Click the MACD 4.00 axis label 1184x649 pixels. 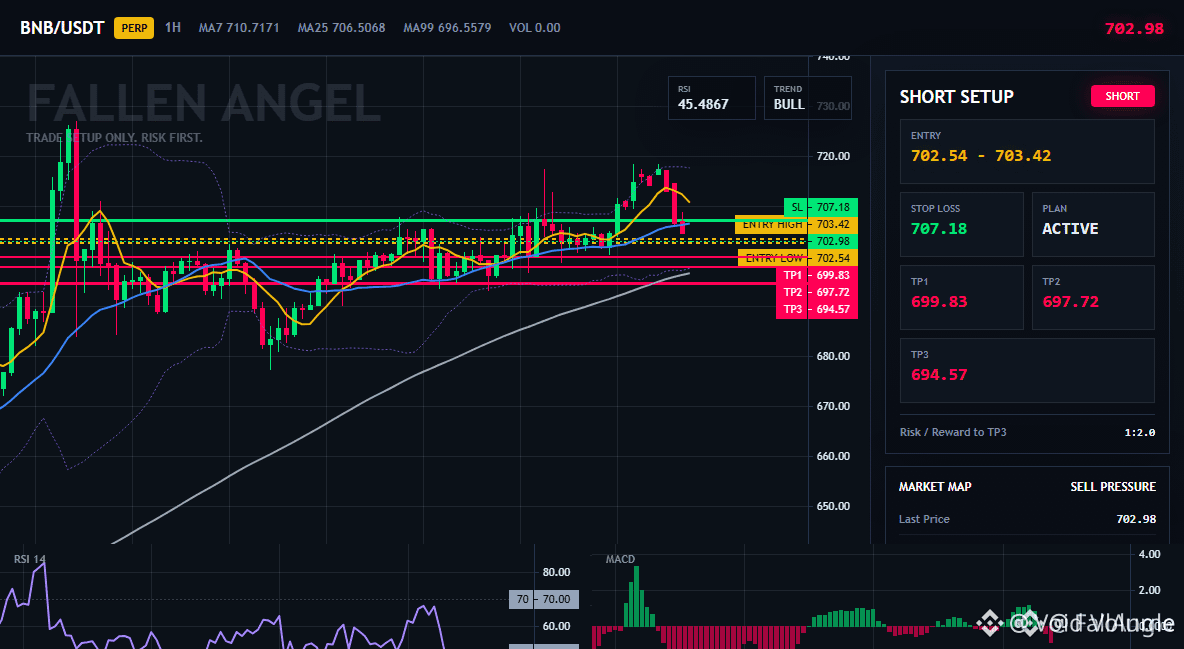pyautogui.click(x=1149, y=554)
